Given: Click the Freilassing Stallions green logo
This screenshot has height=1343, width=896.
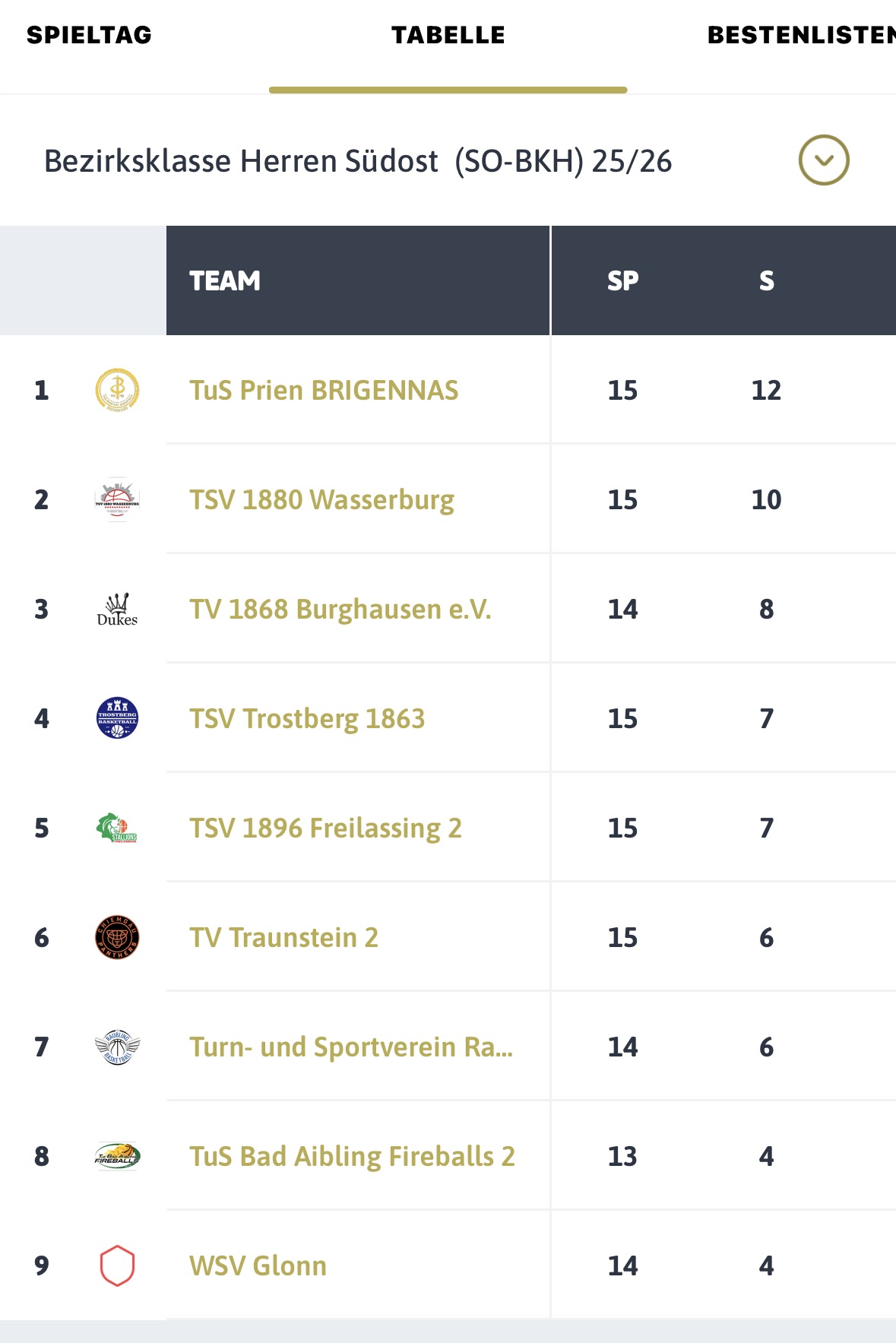Looking at the screenshot, I should coord(117,828).
